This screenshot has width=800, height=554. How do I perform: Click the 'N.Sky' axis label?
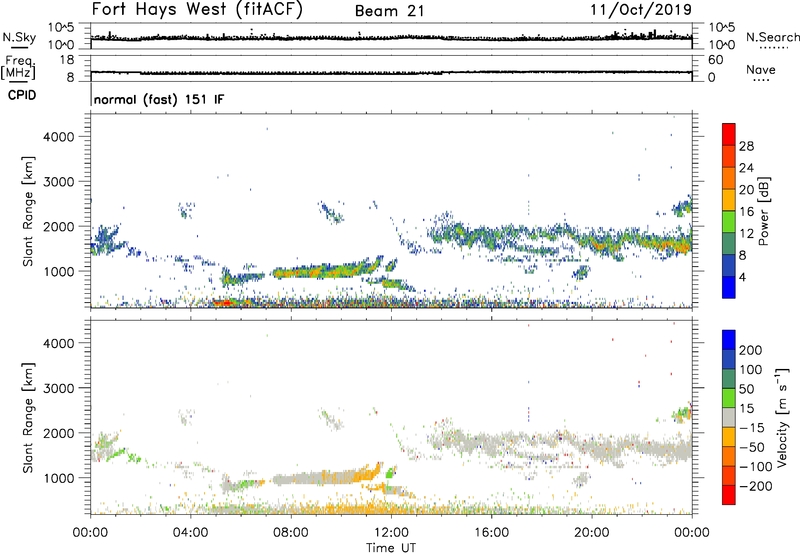point(19,37)
